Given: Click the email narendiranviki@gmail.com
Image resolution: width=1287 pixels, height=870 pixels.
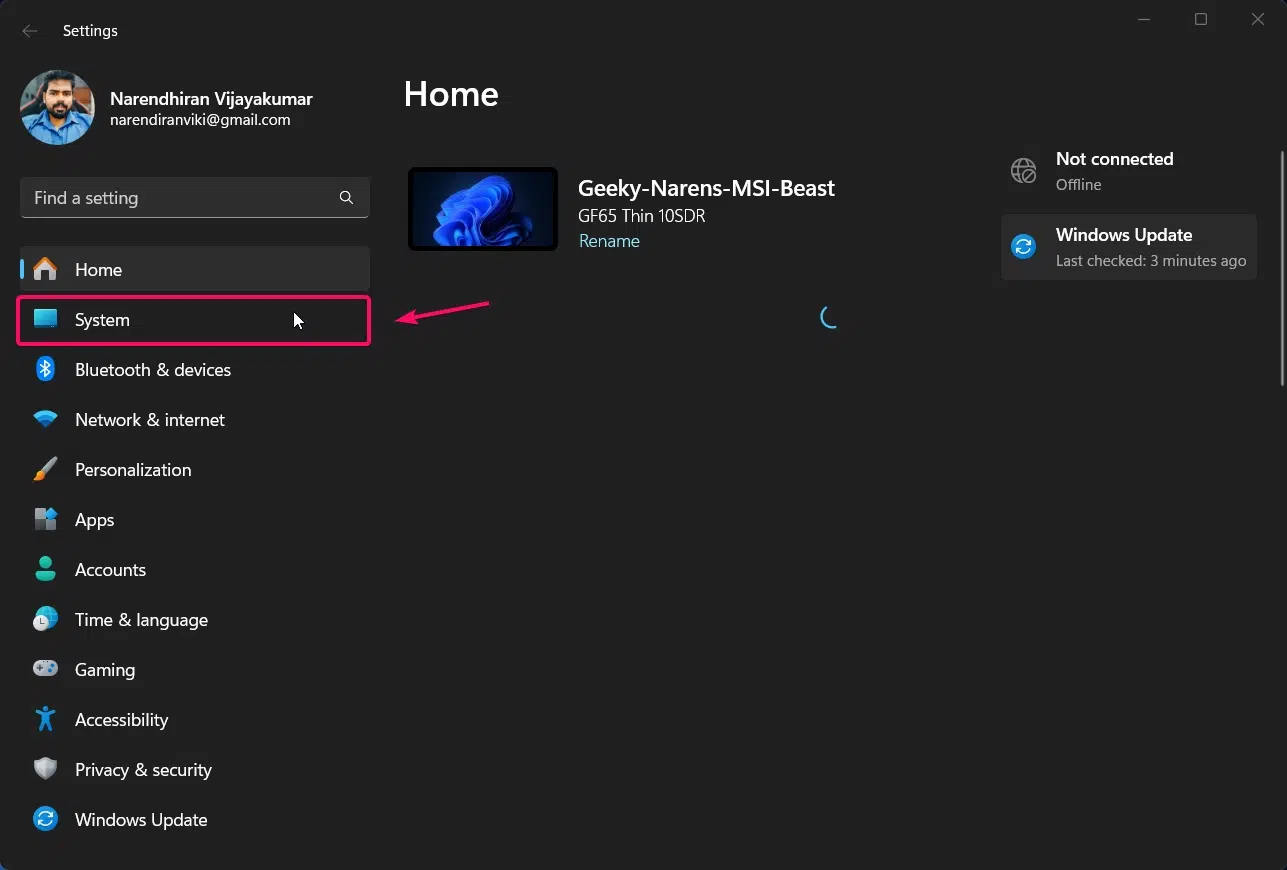Looking at the screenshot, I should click(200, 120).
